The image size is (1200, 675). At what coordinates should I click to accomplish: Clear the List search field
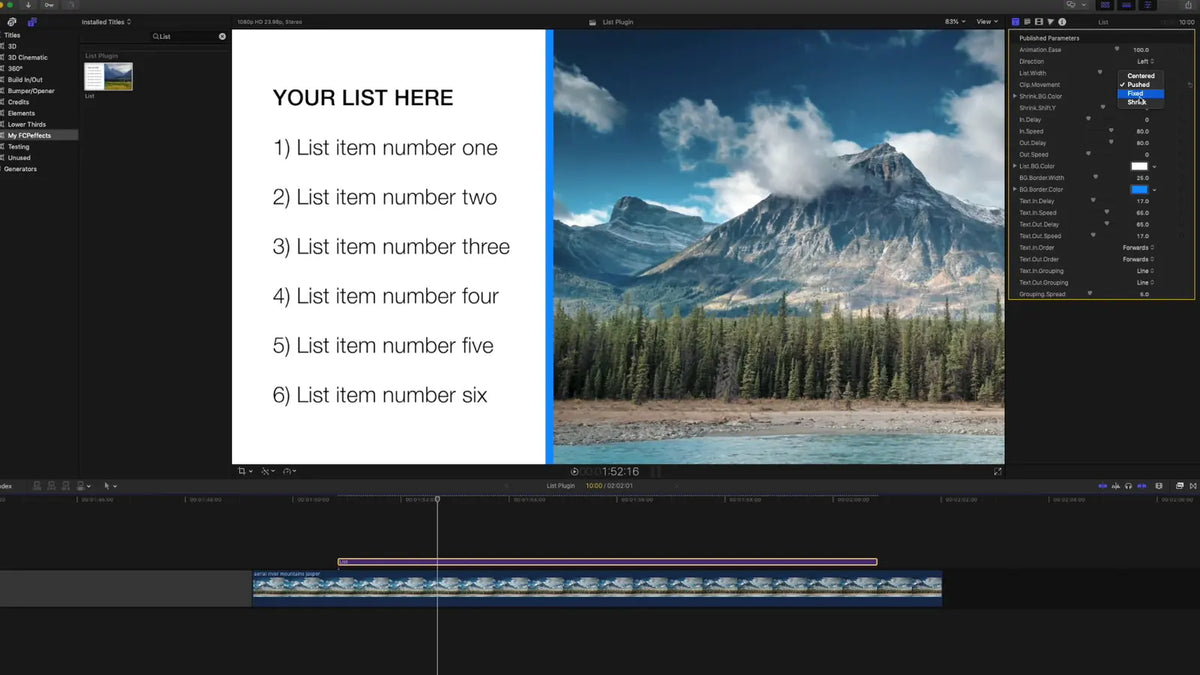coord(222,36)
